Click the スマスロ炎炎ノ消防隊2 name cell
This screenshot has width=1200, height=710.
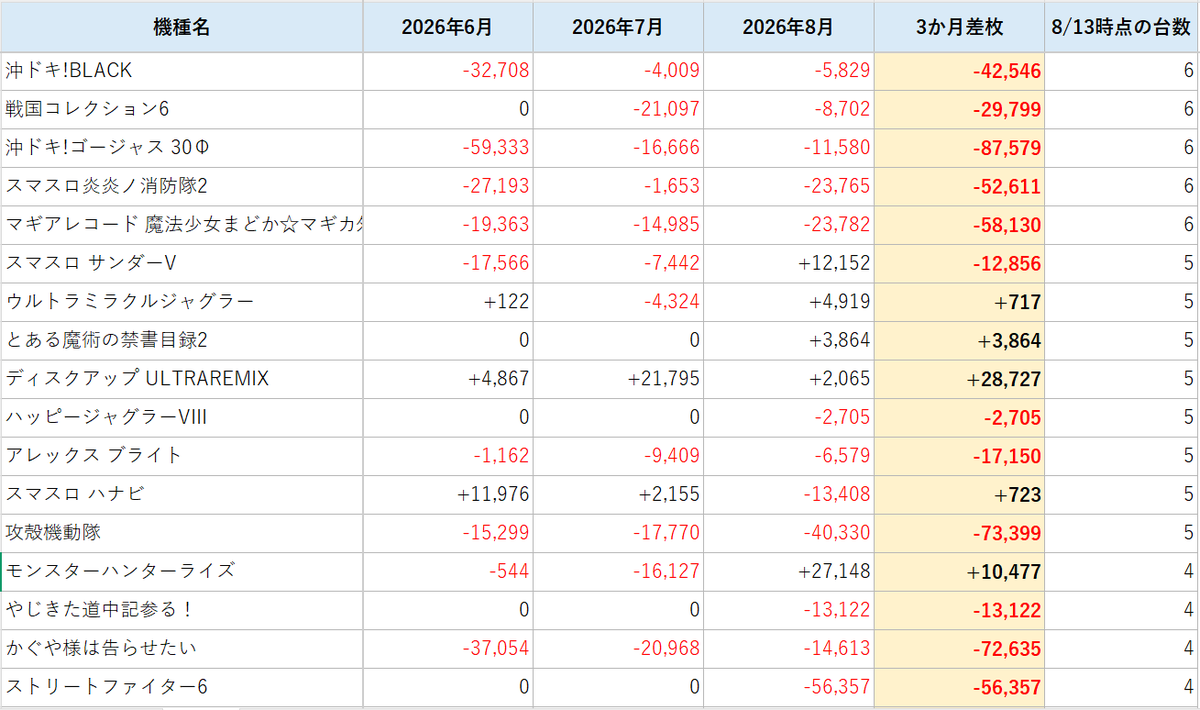(181, 186)
